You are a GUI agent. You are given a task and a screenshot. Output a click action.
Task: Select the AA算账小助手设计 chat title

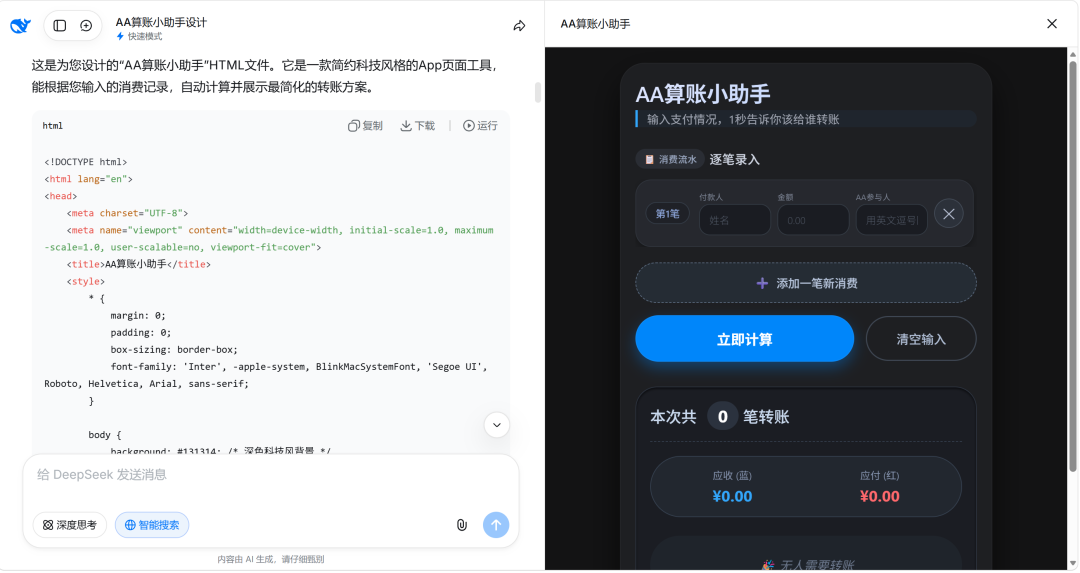tap(161, 22)
